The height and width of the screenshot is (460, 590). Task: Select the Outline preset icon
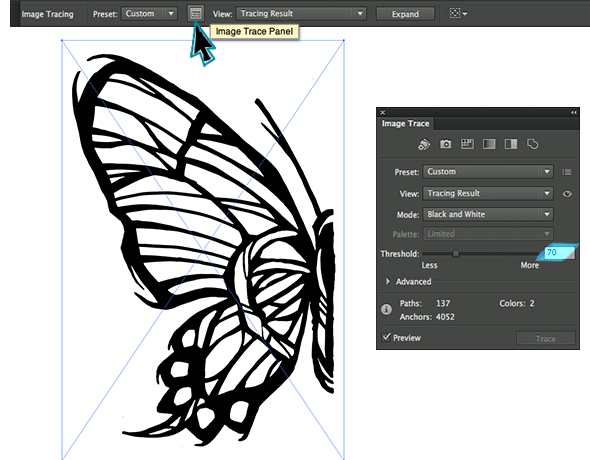point(532,144)
